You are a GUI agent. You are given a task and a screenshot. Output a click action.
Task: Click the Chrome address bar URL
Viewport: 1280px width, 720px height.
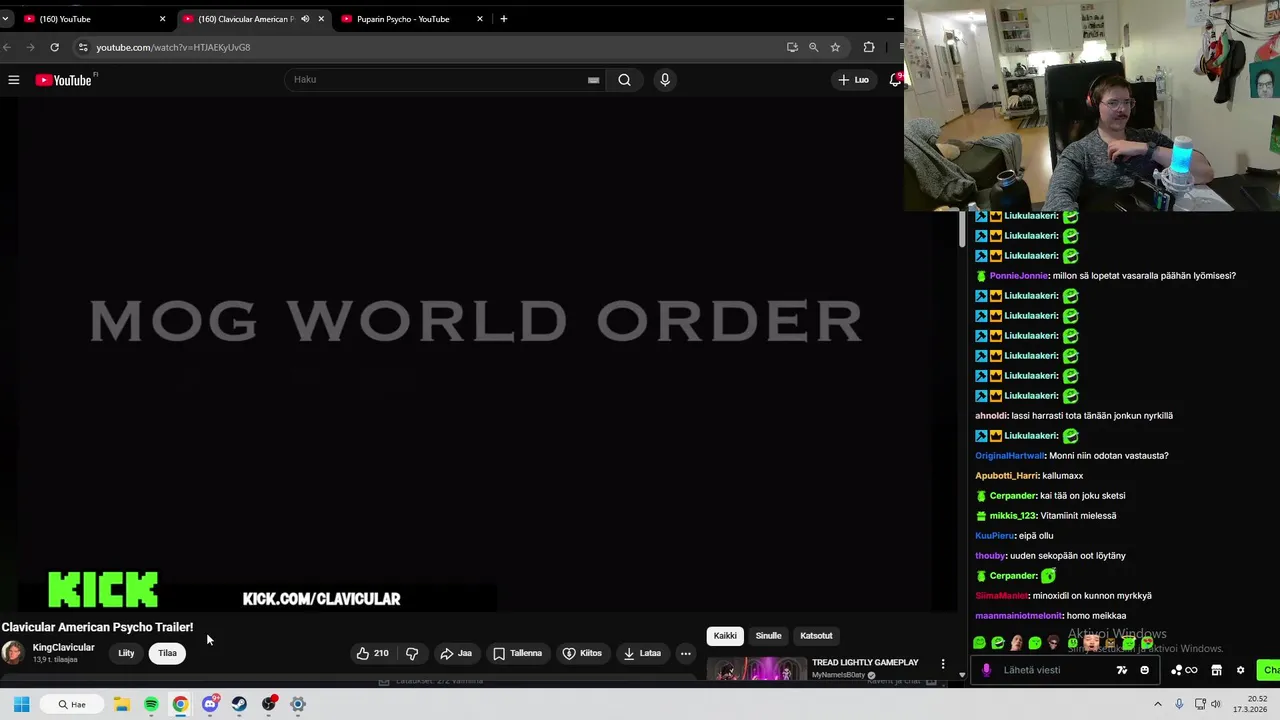(173, 47)
